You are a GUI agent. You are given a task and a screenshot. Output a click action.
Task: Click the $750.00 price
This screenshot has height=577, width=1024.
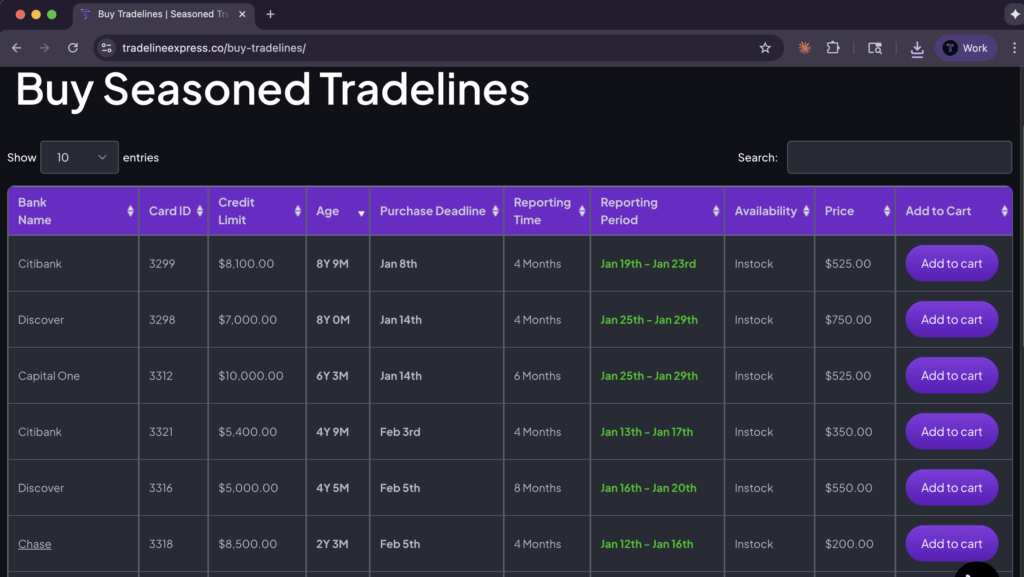point(848,320)
